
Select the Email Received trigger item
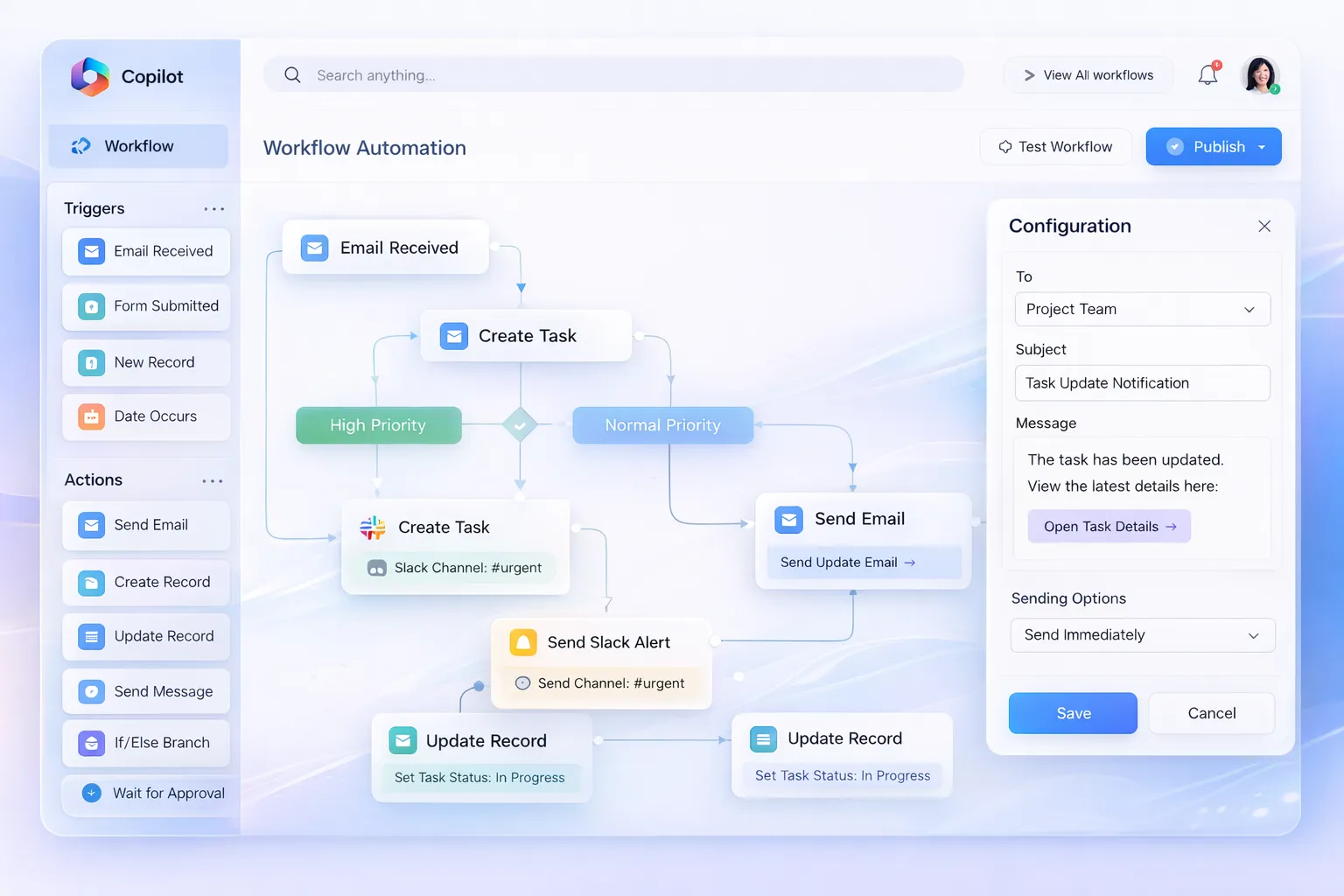click(146, 252)
